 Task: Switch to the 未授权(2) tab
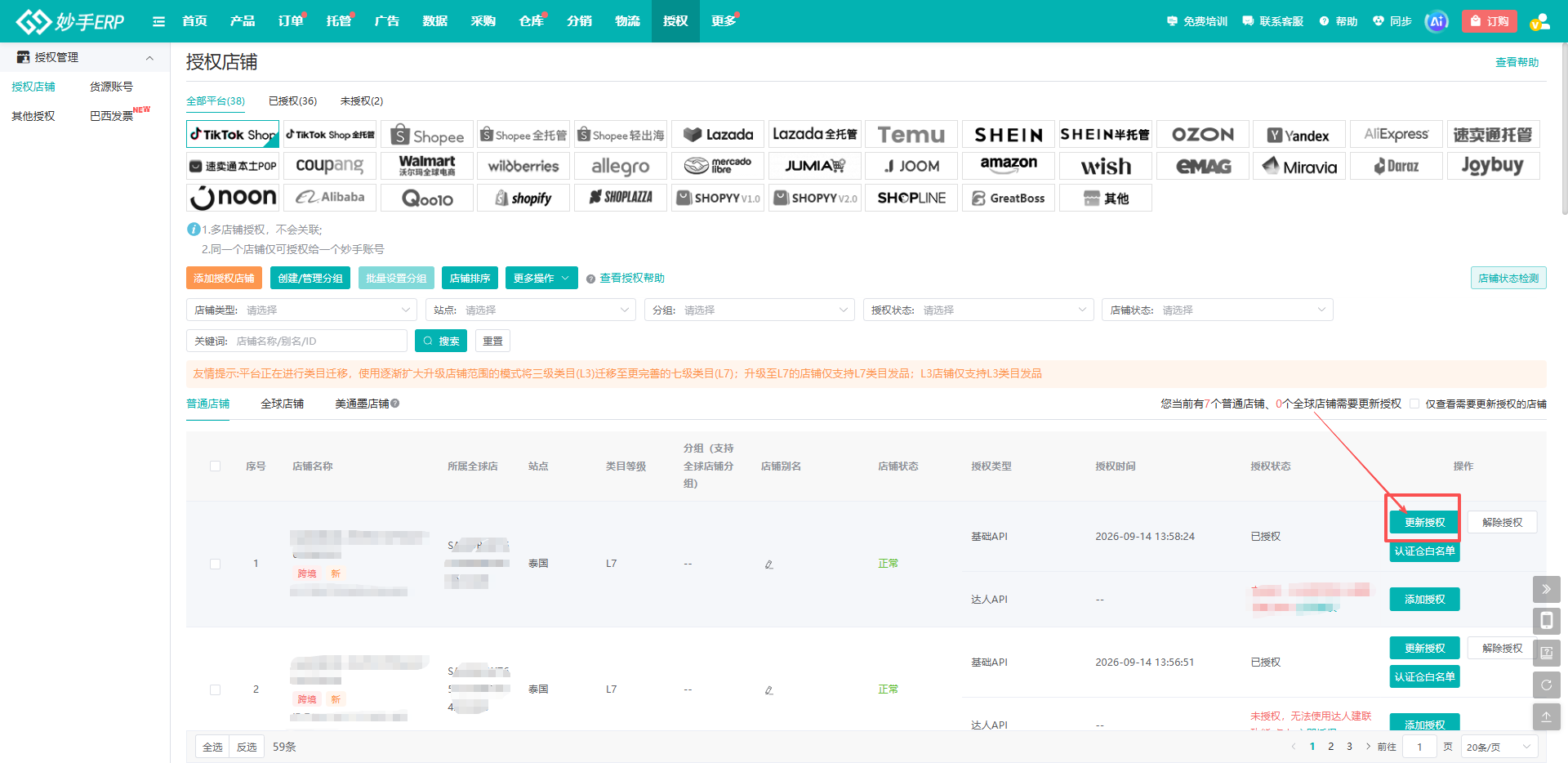click(x=362, y=101)
